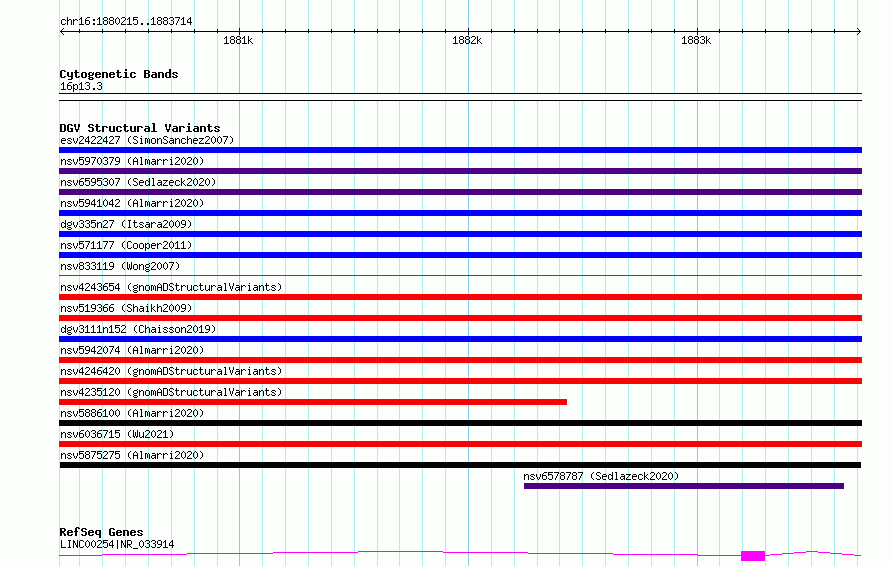Click the nsv571177 (Cooper2011) variant label

point(126,245)
